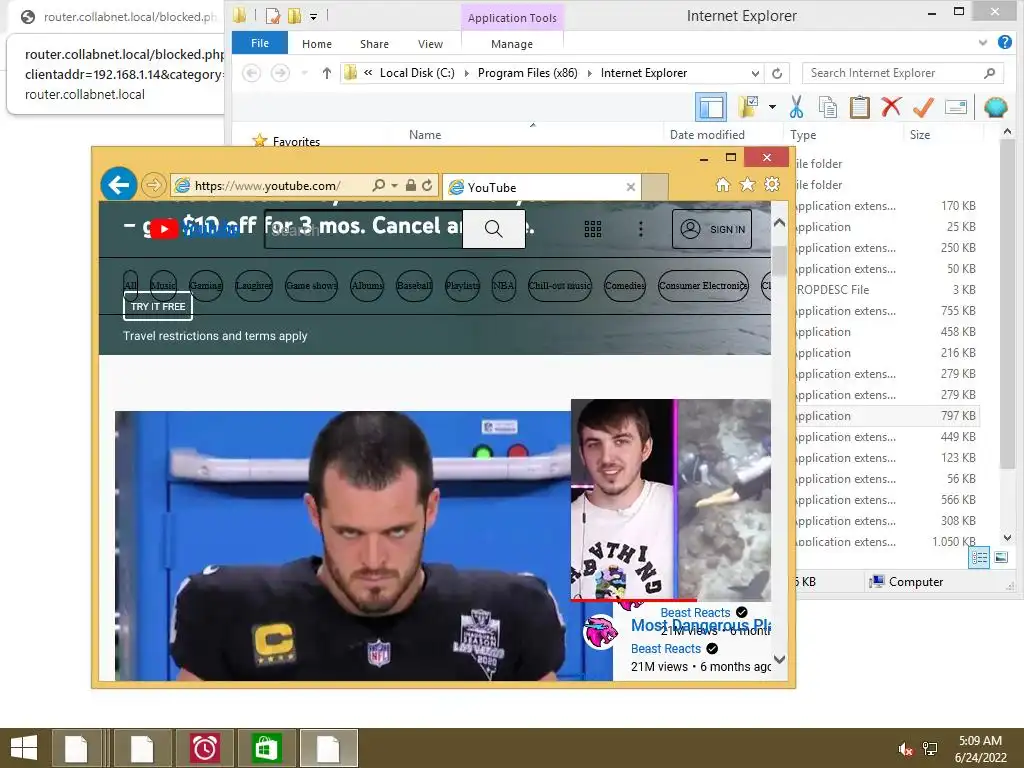Open the Home ribbon tab
This screenshot has height=768, width=1024.
click(x=317, y=44)
